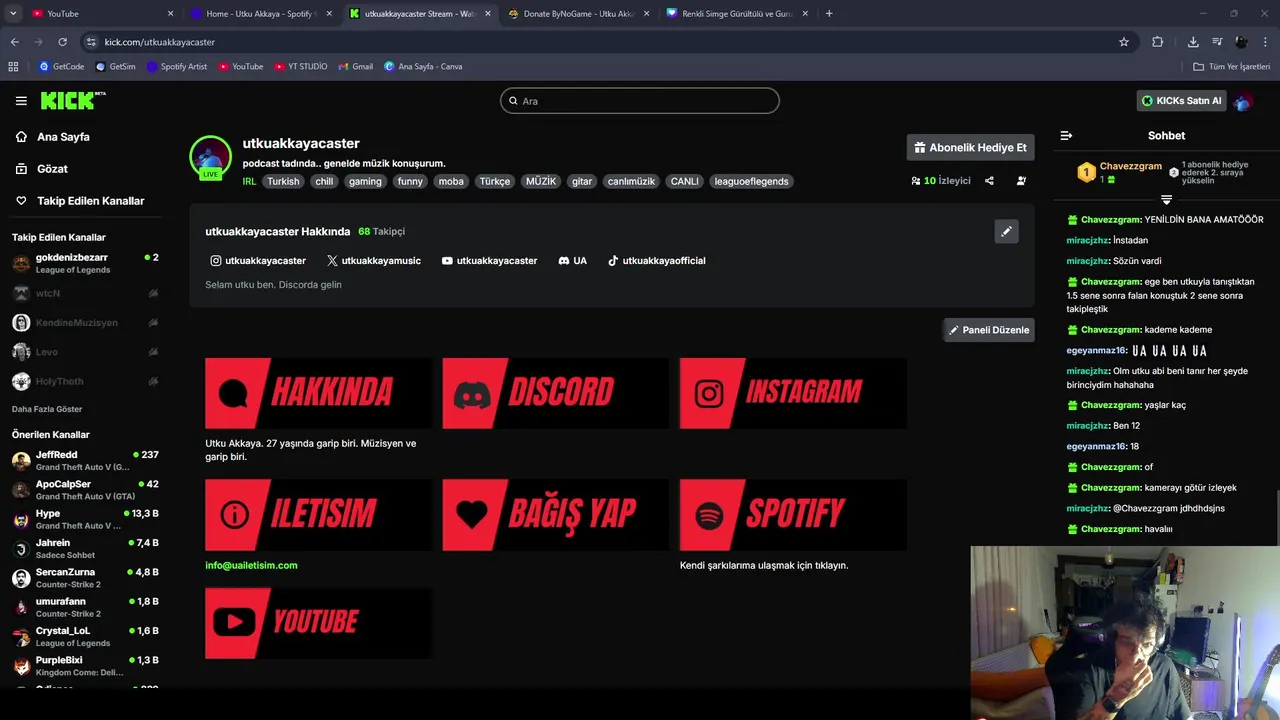Click the info@uailetisim.com email link

click(251, 565)
